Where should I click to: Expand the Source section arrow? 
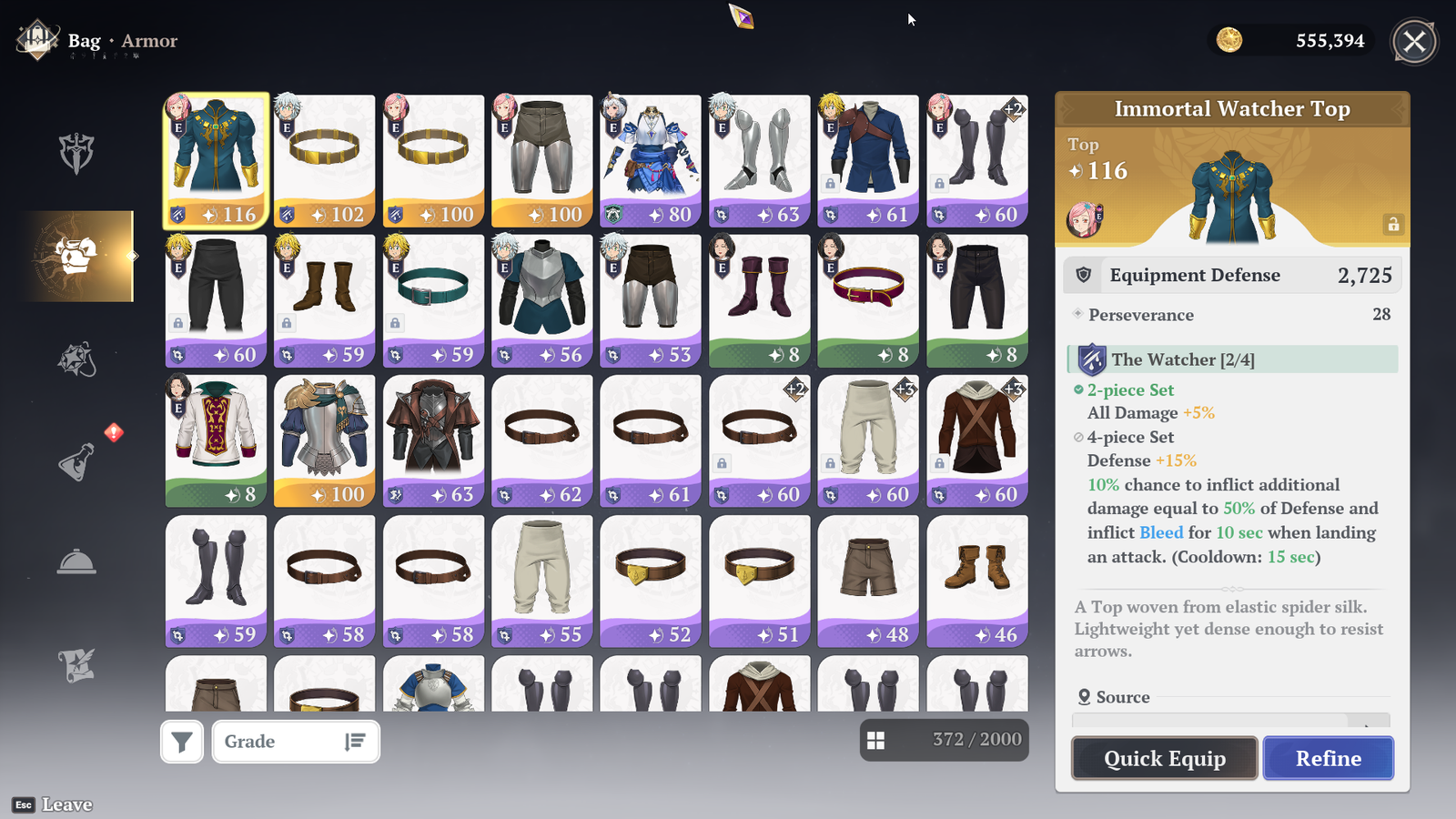1368,723
